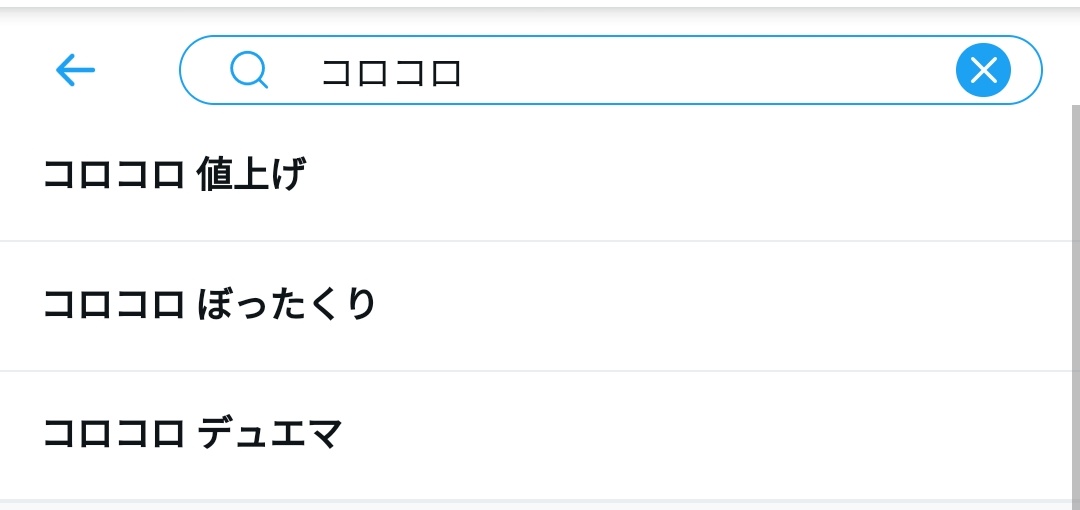The image size is (1080, 510).
Task: Click the コロコロ text inside the search box
Action: point(391,72)
